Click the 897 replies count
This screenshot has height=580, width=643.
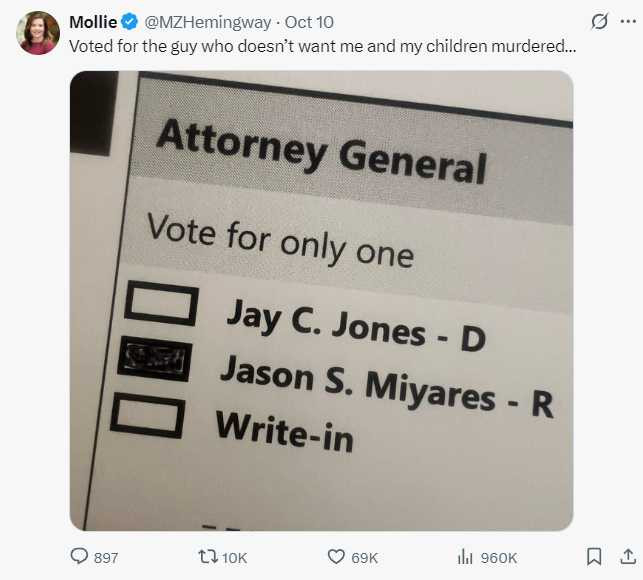pyautogui.click(x=106, y=557)
